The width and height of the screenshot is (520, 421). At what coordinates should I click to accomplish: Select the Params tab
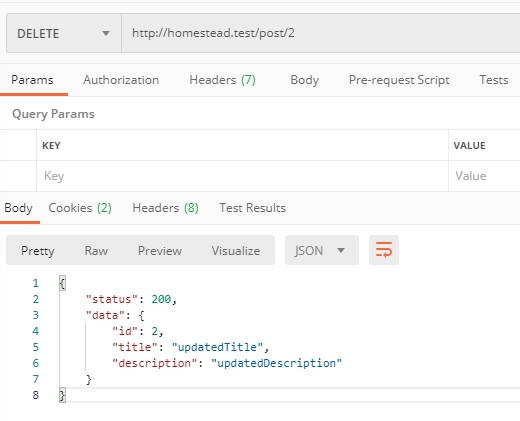pos(32,80)
